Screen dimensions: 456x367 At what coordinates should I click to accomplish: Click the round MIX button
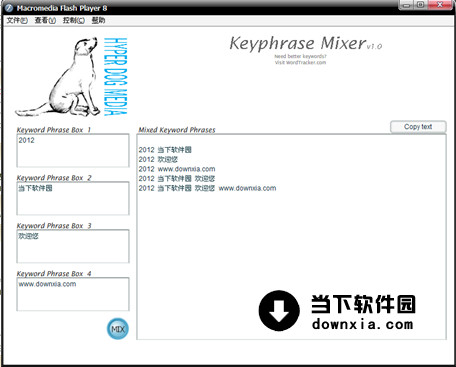tap(118, 329)
